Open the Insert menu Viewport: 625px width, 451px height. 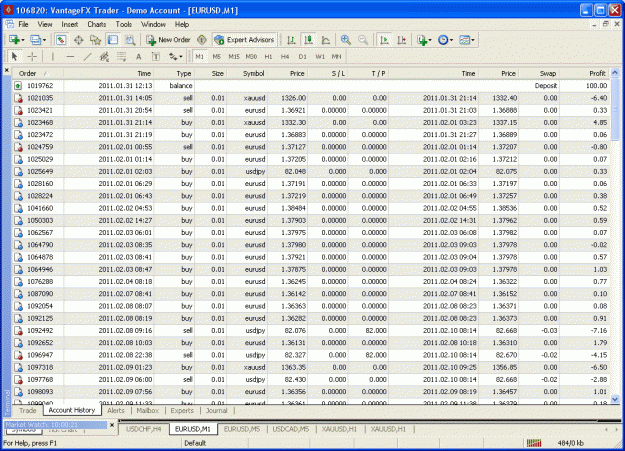[x=70, y=24]
